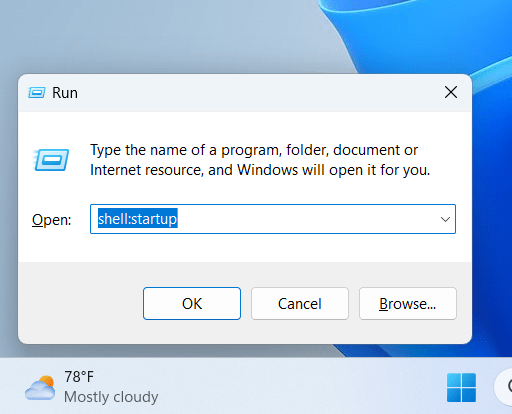Click the "Type the name of a program" description
Screen dimensions: 512x414
point(260,160)
